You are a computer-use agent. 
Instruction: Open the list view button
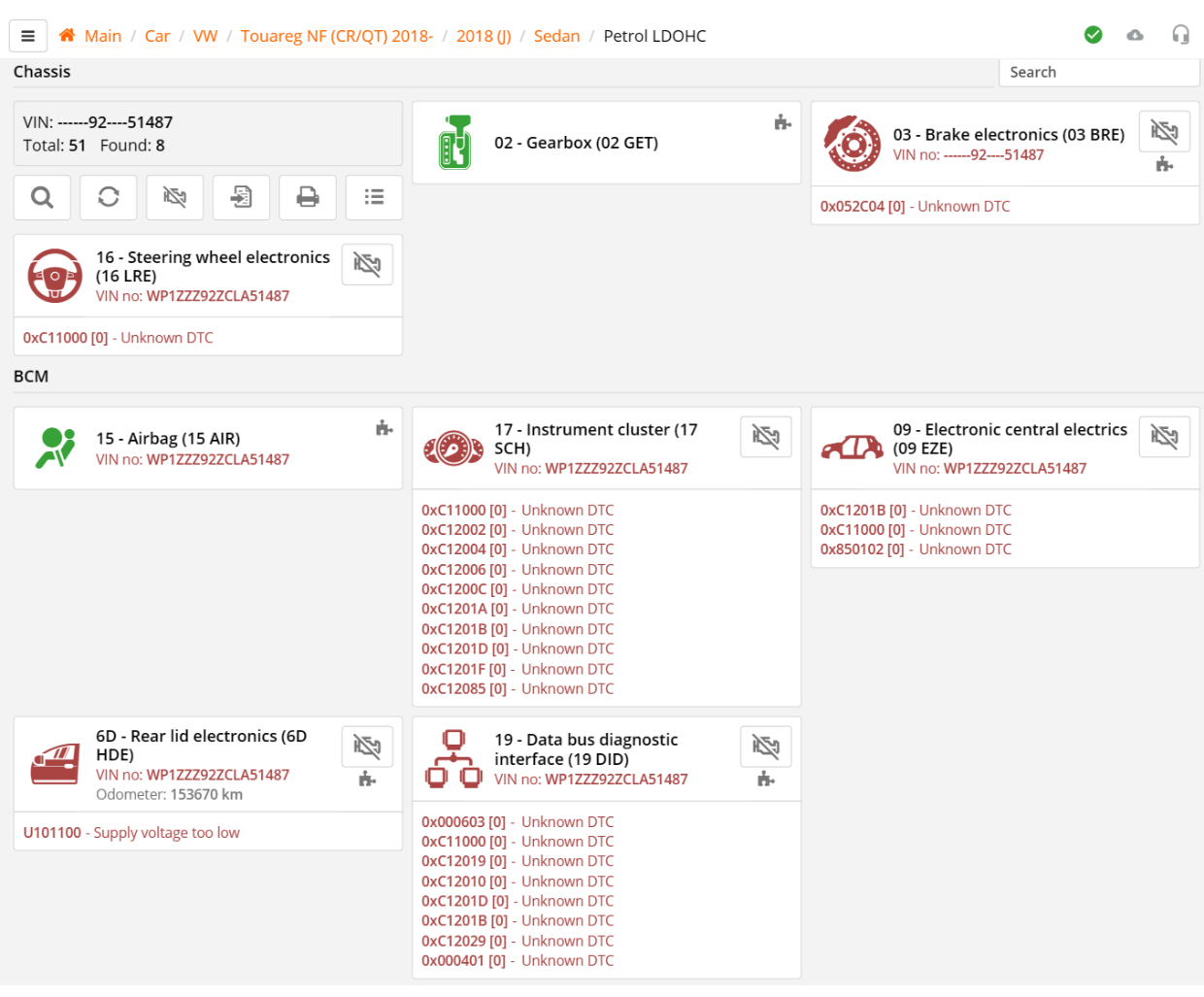pos(374,197)
